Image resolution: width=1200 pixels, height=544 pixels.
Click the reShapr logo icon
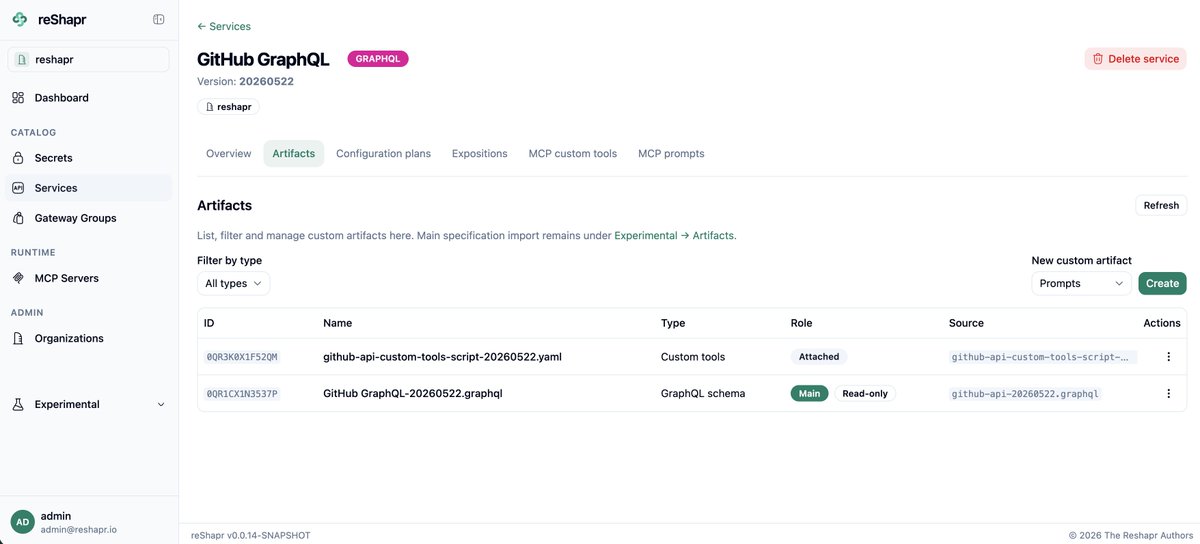tap(20, 19)
